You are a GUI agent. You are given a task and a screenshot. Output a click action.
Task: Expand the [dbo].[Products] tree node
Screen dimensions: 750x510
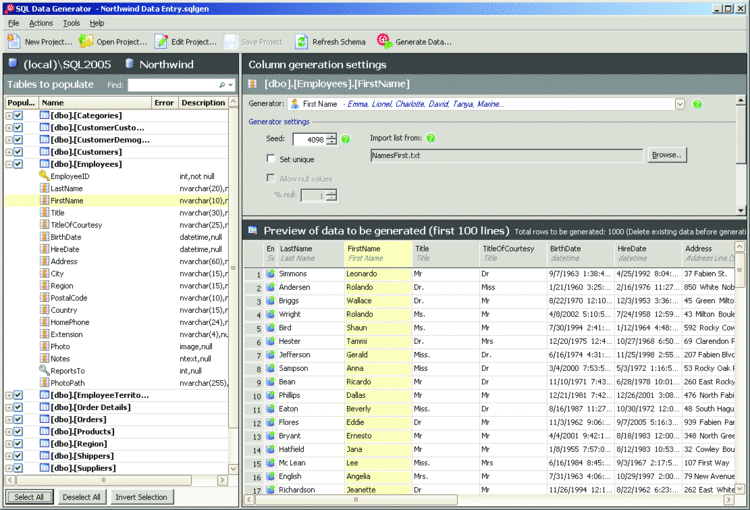click(9, 432)
